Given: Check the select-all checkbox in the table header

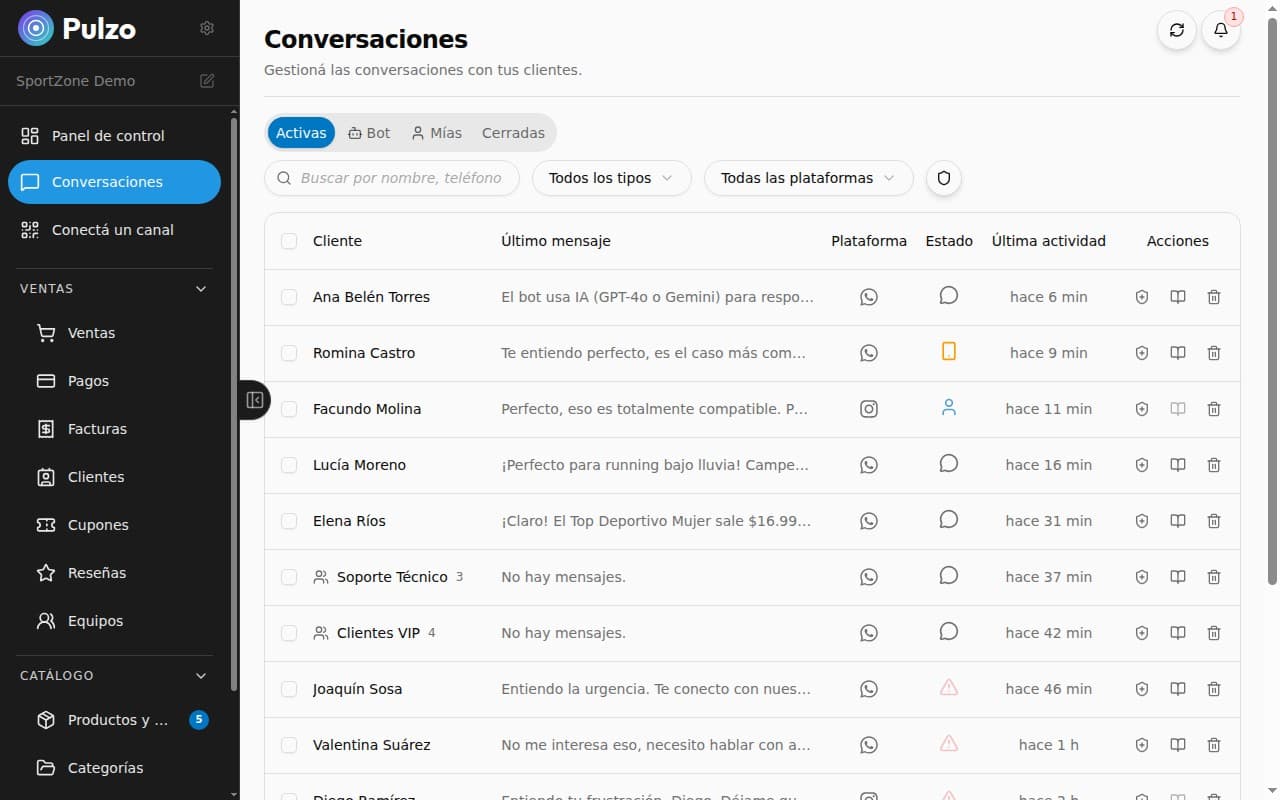Looking at the screenshot, I should (289, 241).
